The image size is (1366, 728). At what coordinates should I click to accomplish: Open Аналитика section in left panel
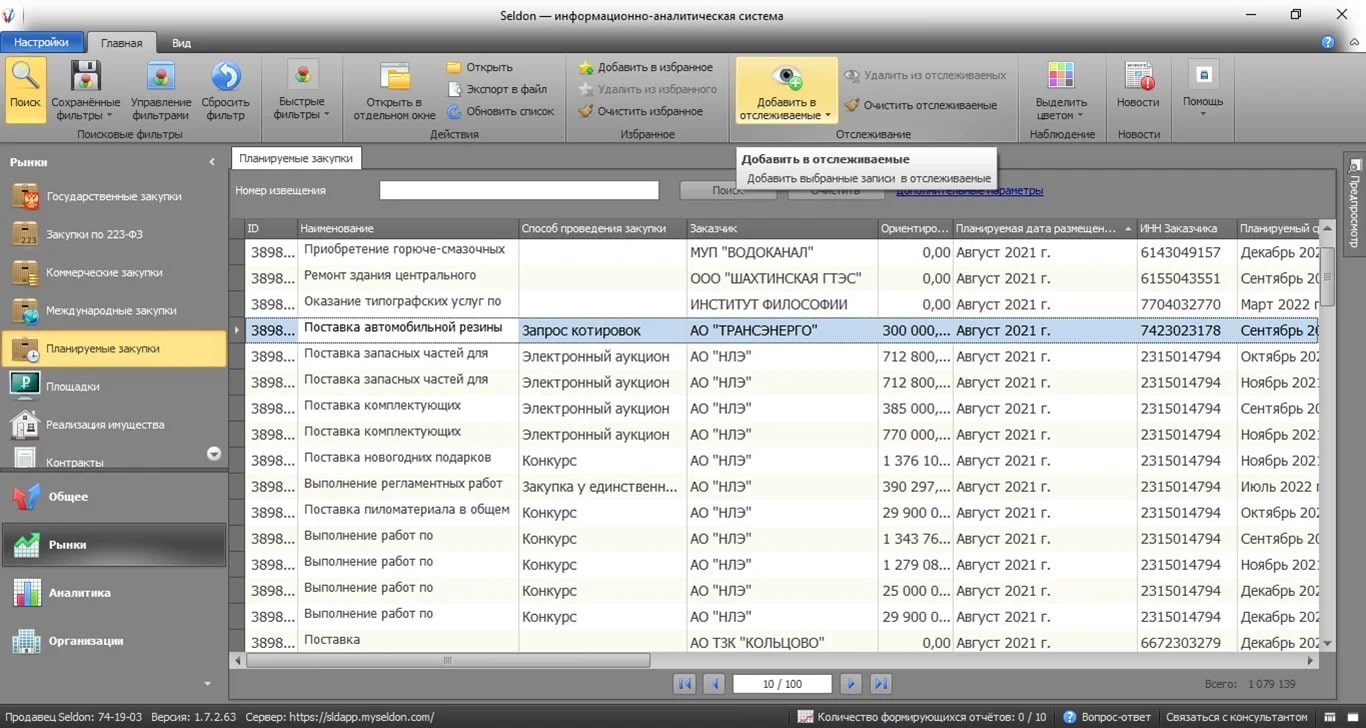(114, 593)
